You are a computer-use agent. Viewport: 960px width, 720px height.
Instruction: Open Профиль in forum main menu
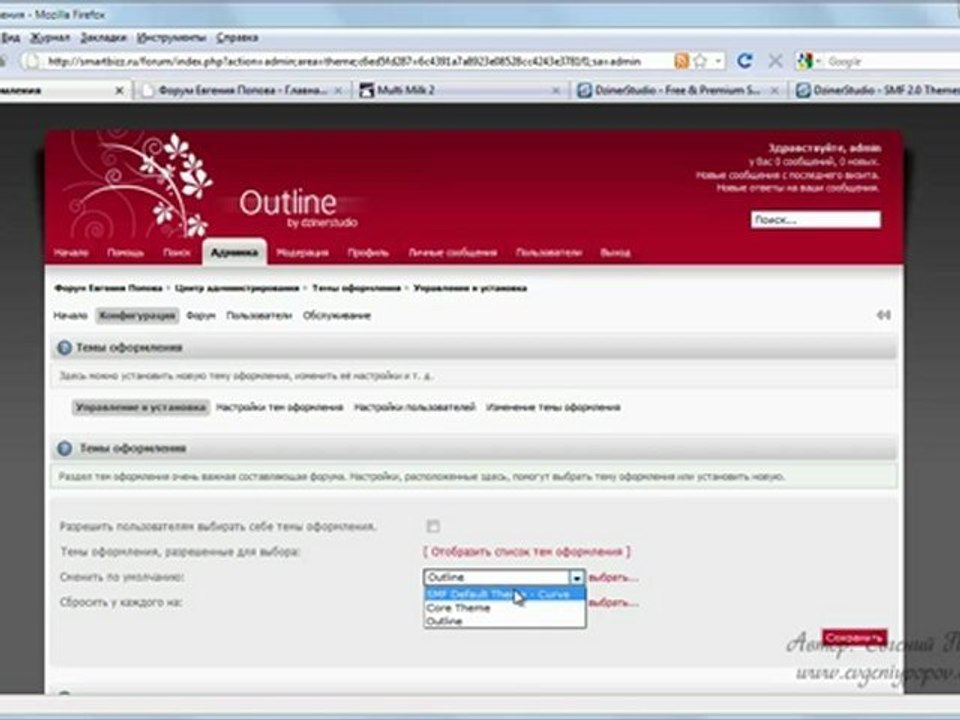point(369,252)
